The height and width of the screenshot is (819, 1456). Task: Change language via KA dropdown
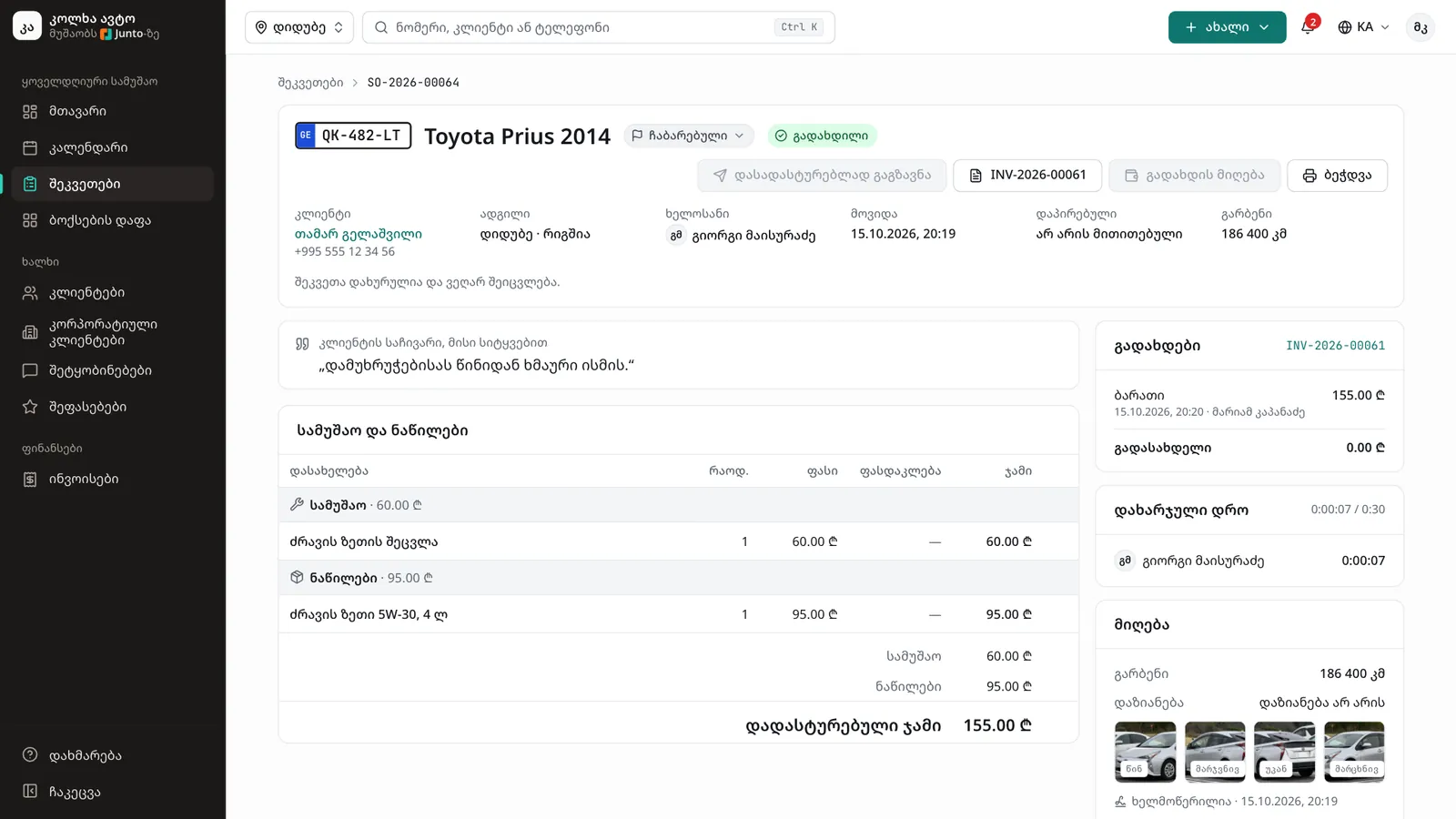click(x=1363, y=27)
